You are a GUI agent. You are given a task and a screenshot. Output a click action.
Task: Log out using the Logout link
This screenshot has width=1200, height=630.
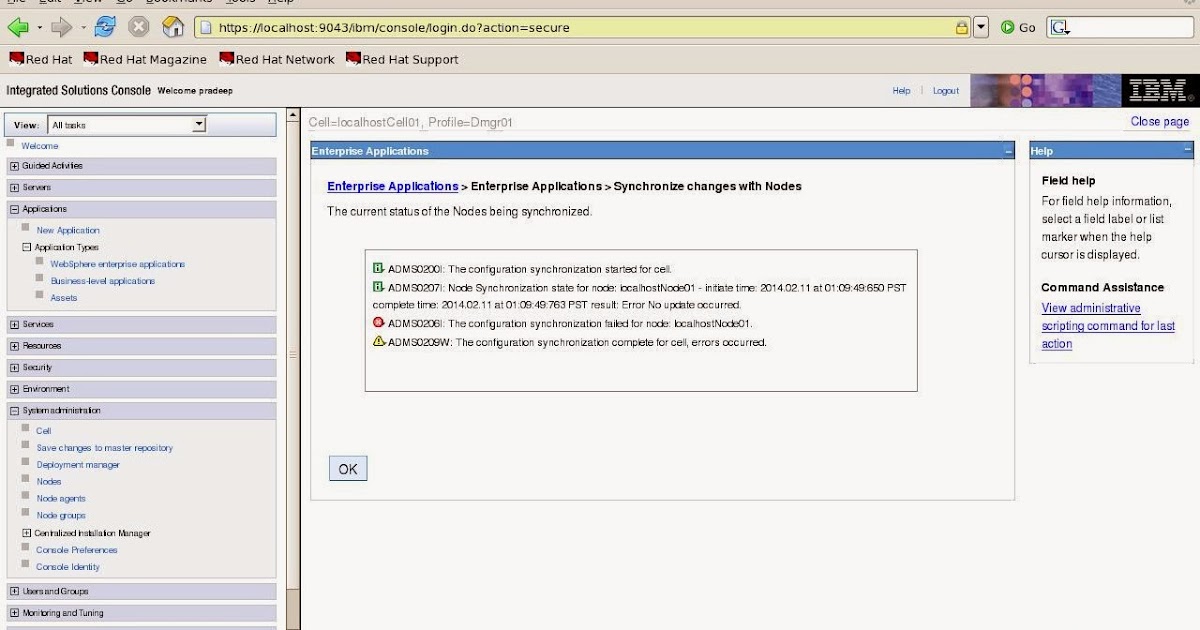[x=946, y=91]
